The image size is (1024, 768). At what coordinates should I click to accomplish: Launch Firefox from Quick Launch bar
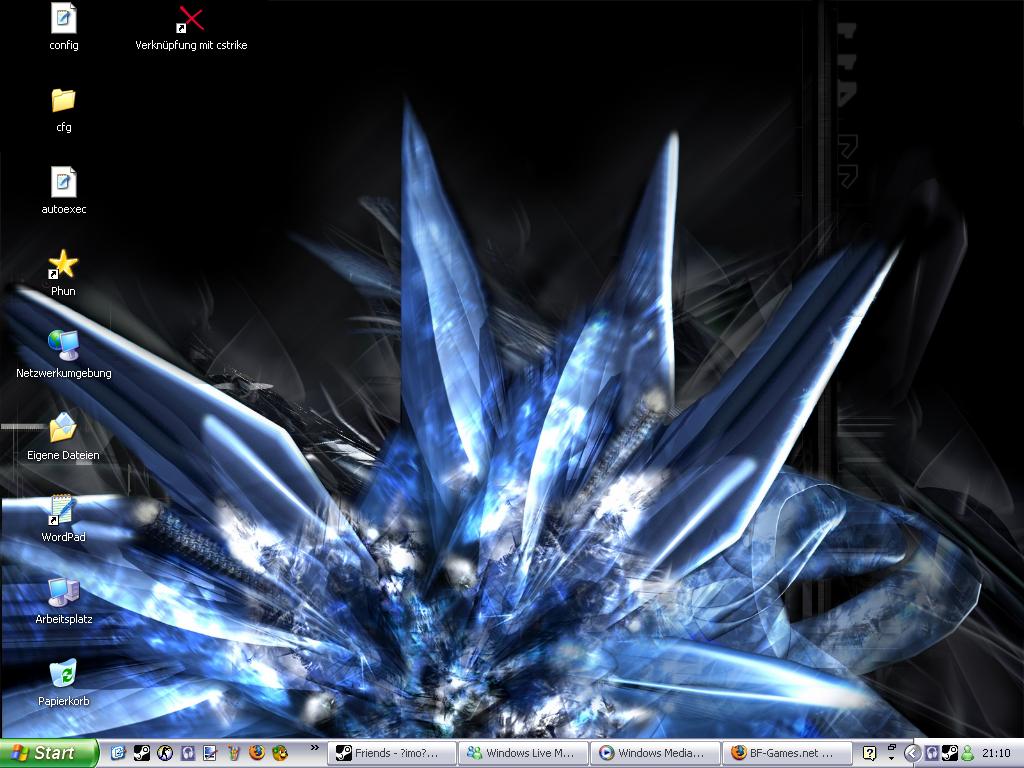click(257, 753)
